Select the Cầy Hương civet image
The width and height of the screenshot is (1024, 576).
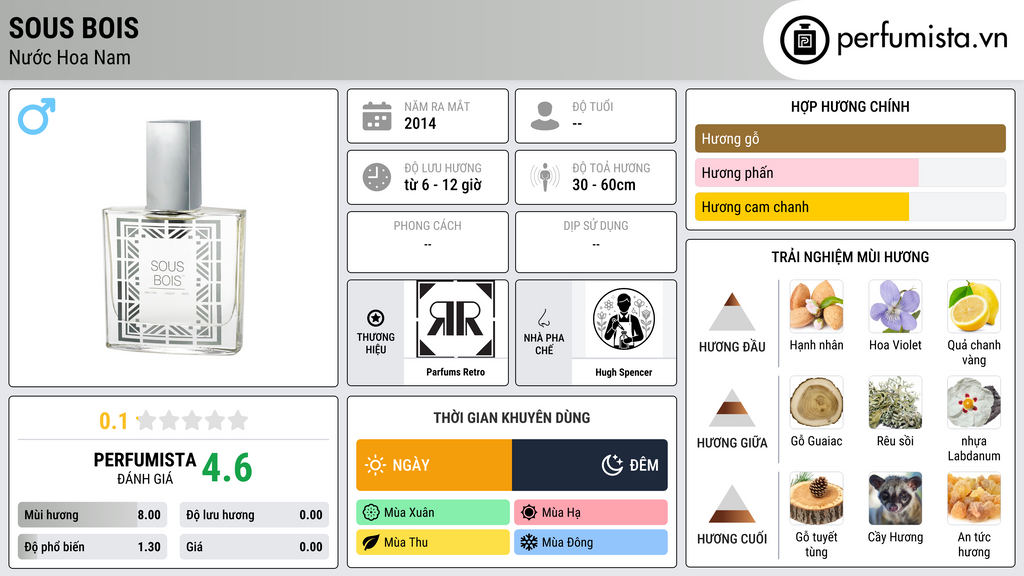pyautogui.click(x=895, y=498)
